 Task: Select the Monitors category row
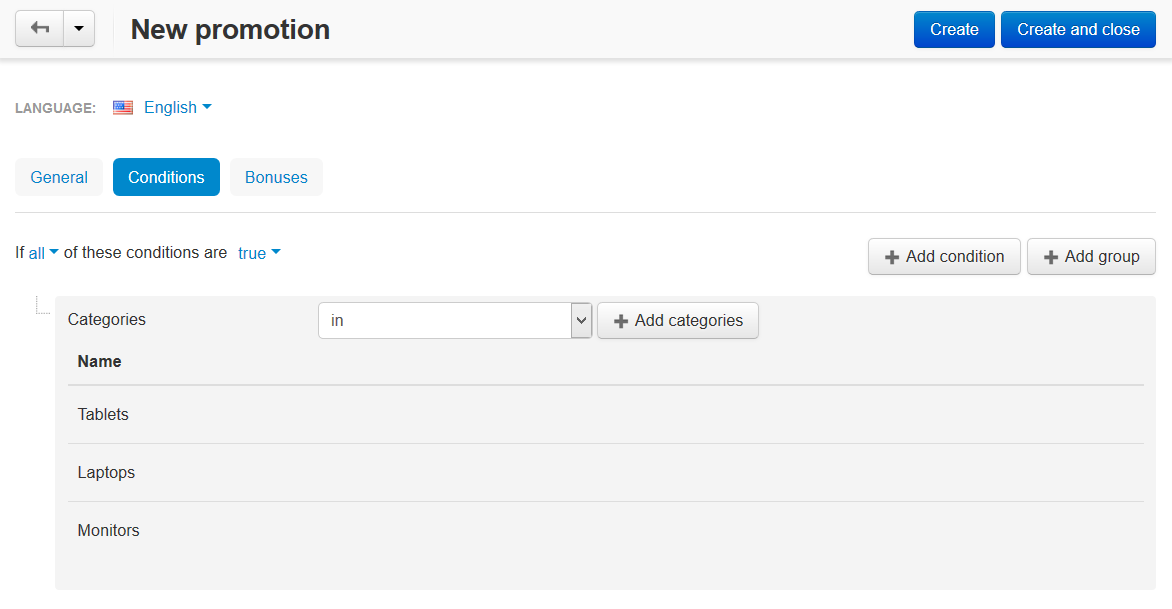point(605,531)
